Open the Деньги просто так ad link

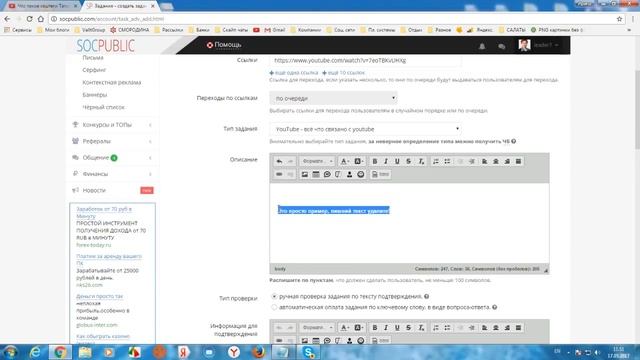coord(99,296)
